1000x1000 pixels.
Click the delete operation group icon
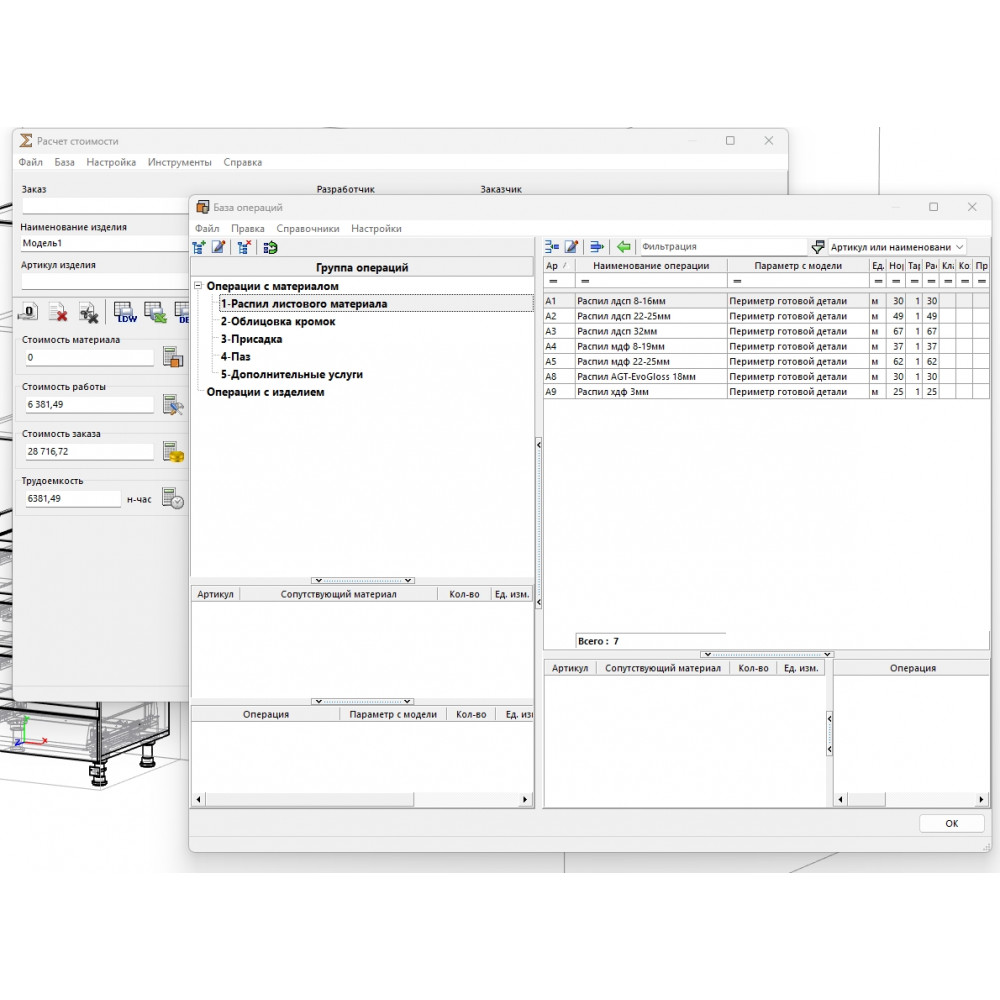(244, 247)
